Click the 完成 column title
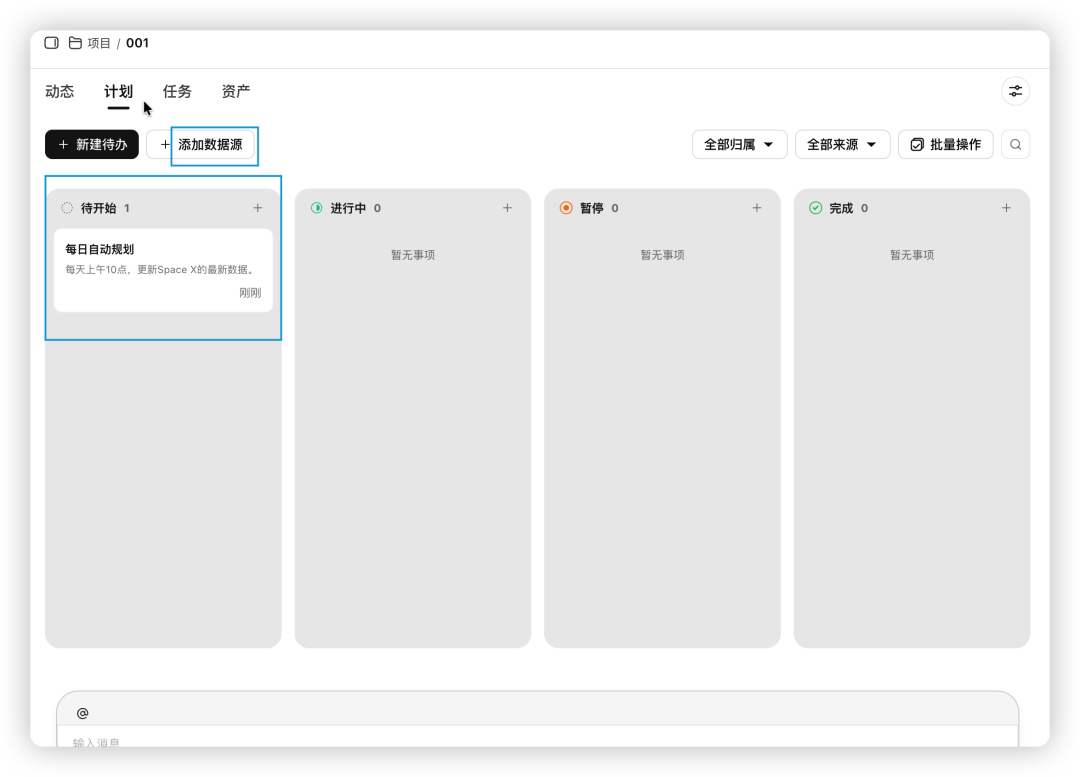Image resolution: width=1080 pixels, height=777 pixels. [x=841, y=208]
